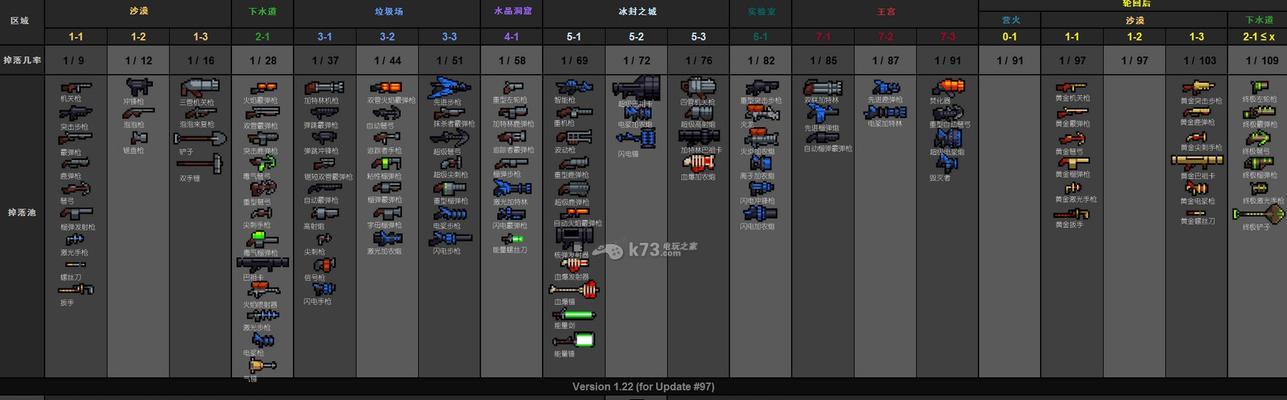The image size is (1287, 400).
Task: Select the 黄金螺丝刀 golden screwdriver icon
Action: [x=1197, y=212]
